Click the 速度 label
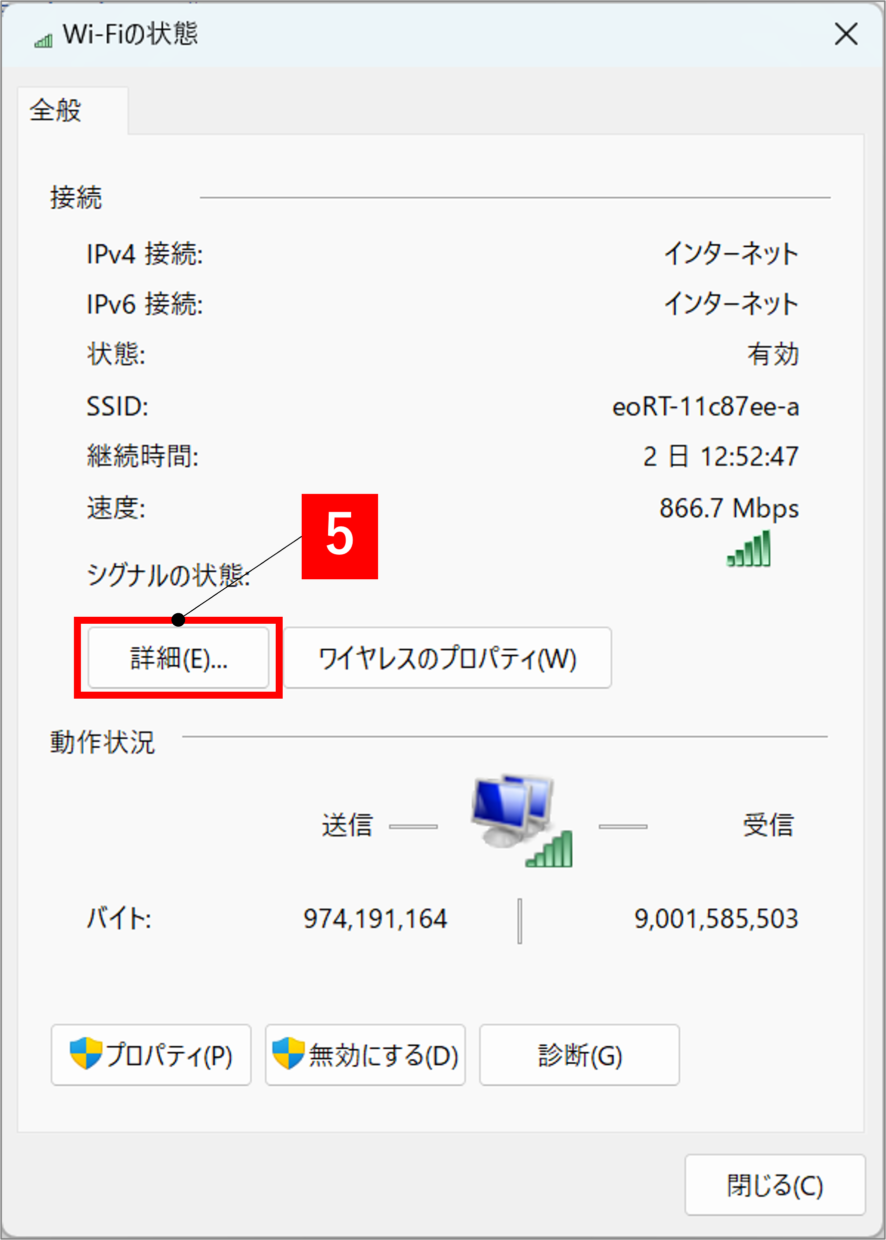 (116, 508)
